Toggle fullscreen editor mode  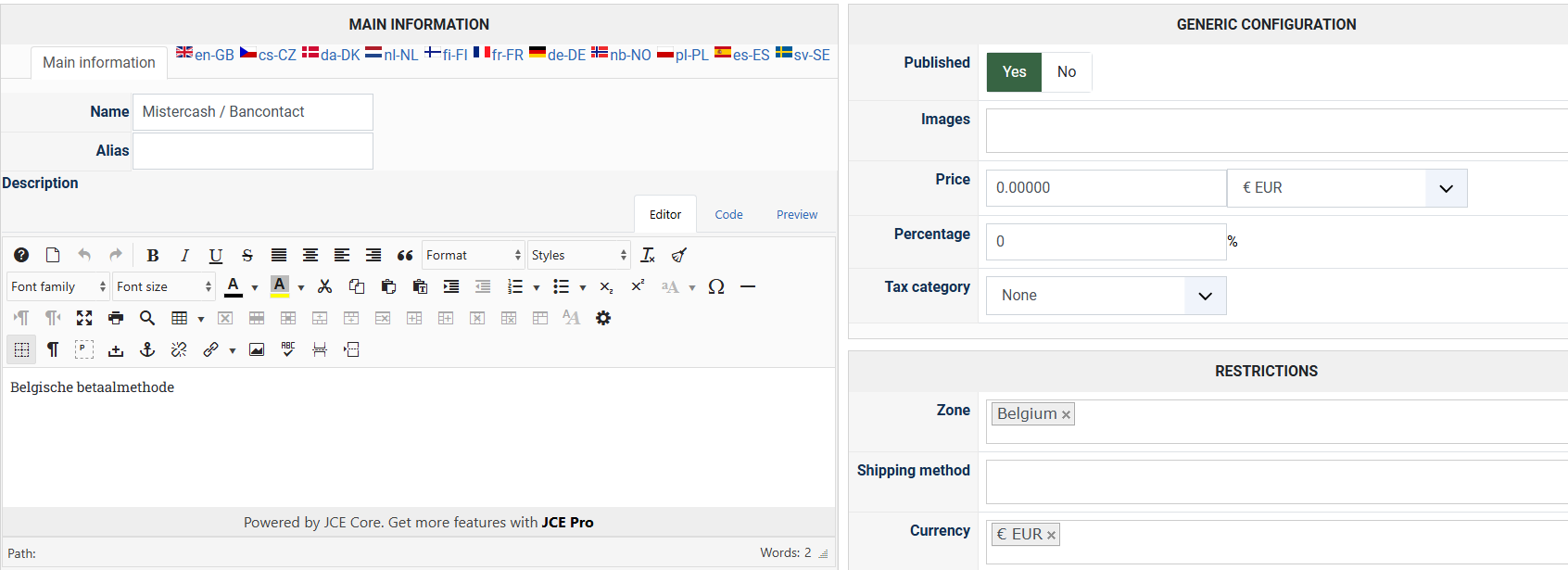tap(84, 318)
